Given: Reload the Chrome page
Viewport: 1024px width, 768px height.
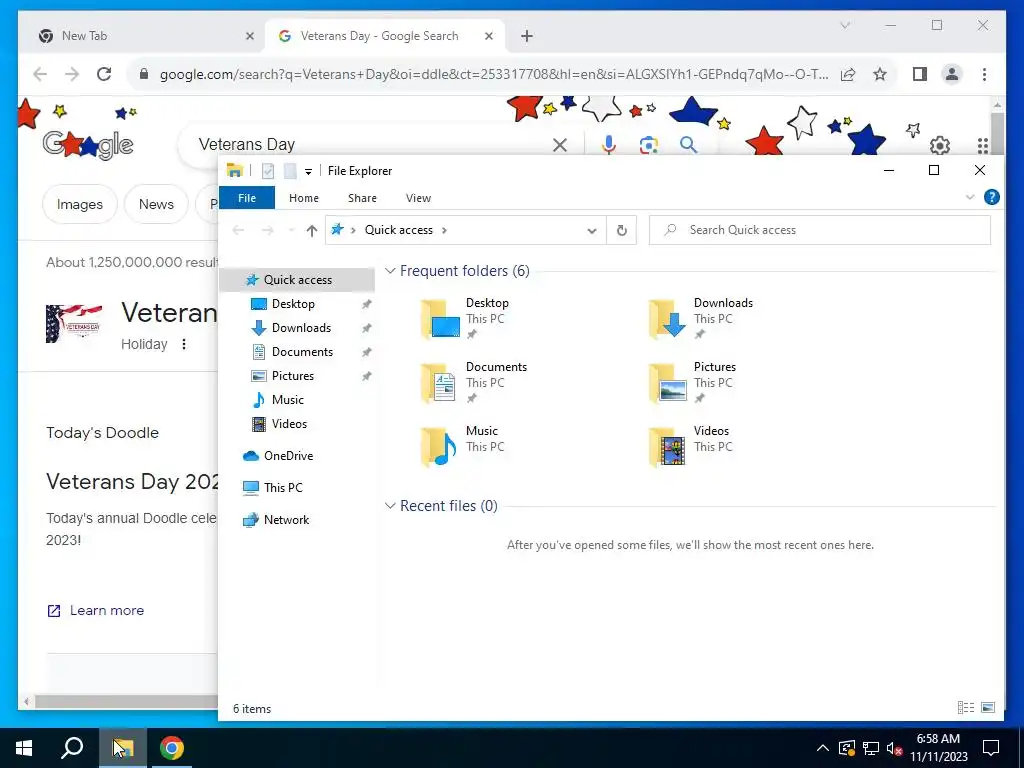Looking at the screenshot, I should pyautogui.click(x=104, y=74).
